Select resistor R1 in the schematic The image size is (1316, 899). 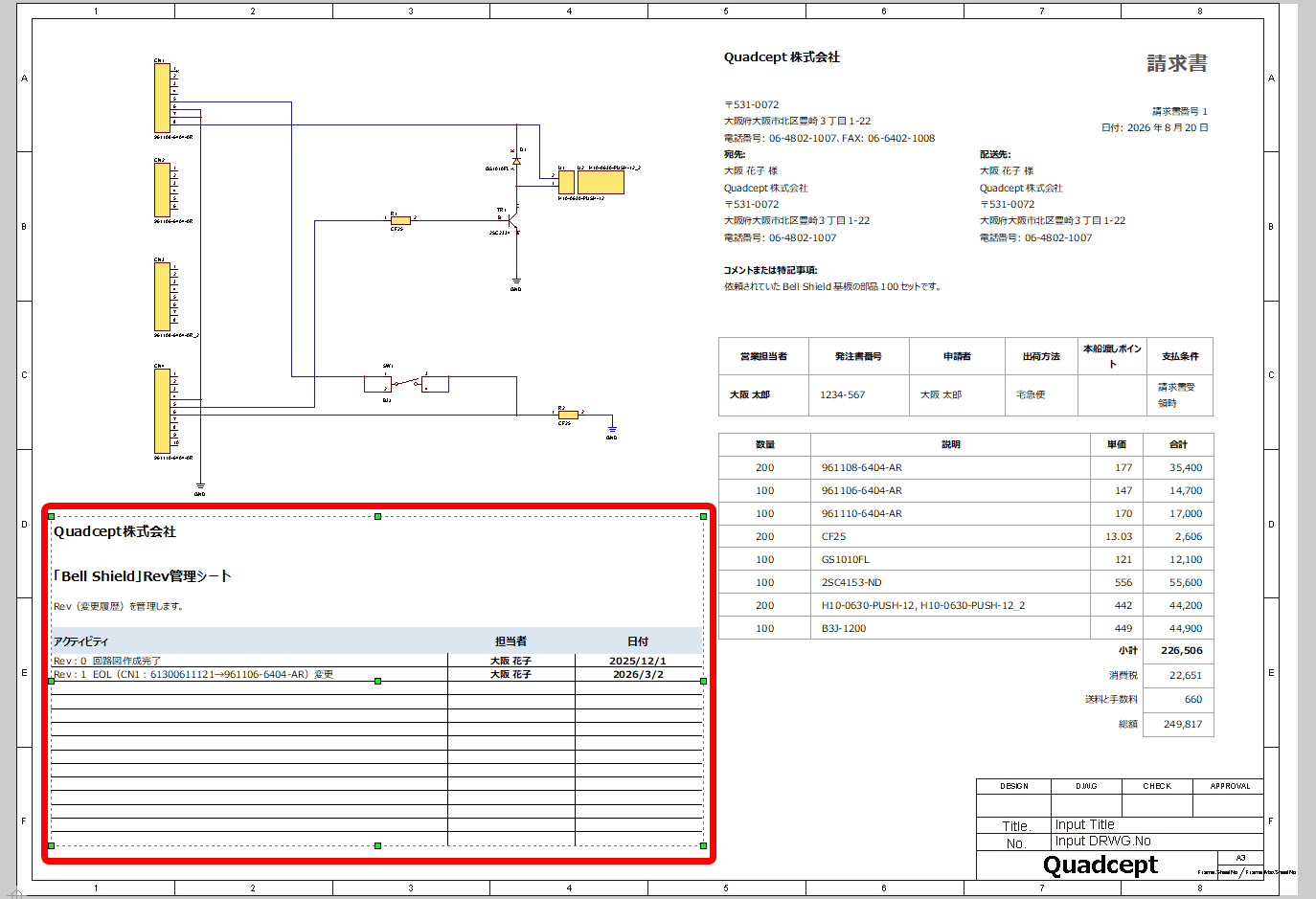point(400,220)
